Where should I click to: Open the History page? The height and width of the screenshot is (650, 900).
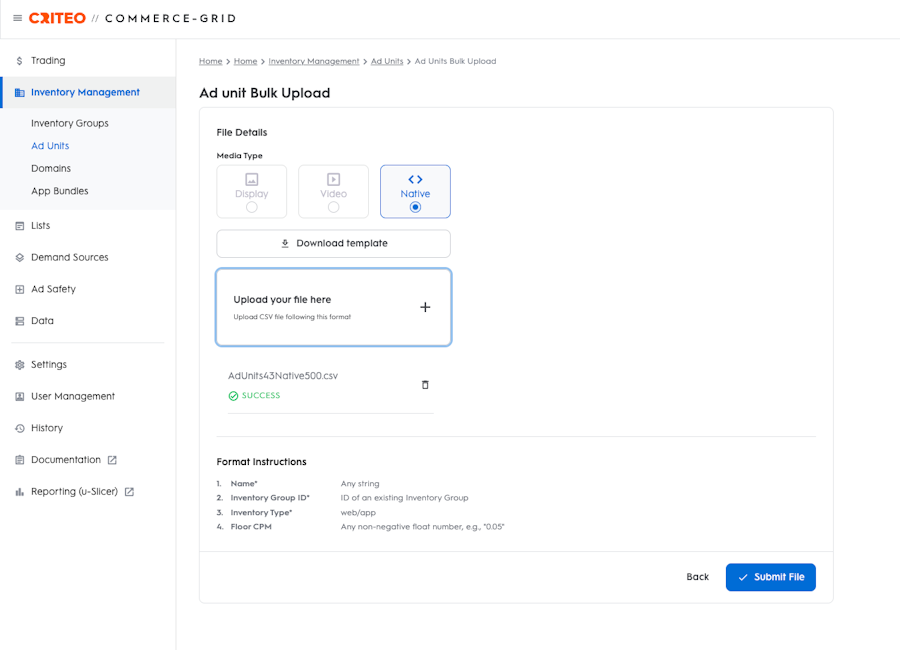point(47,428)
